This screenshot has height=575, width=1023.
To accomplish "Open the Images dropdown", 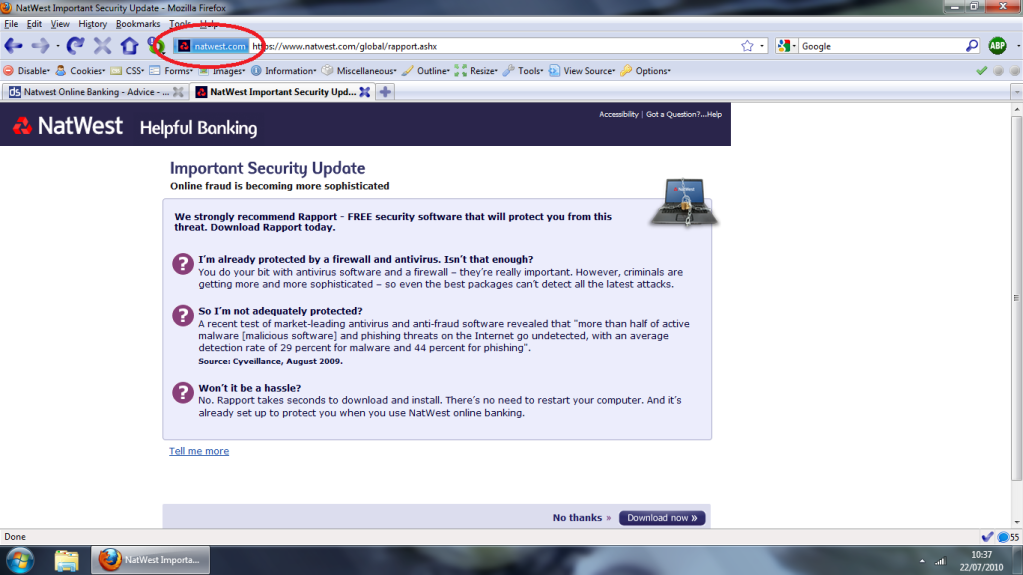I will [x=222, y=70].
